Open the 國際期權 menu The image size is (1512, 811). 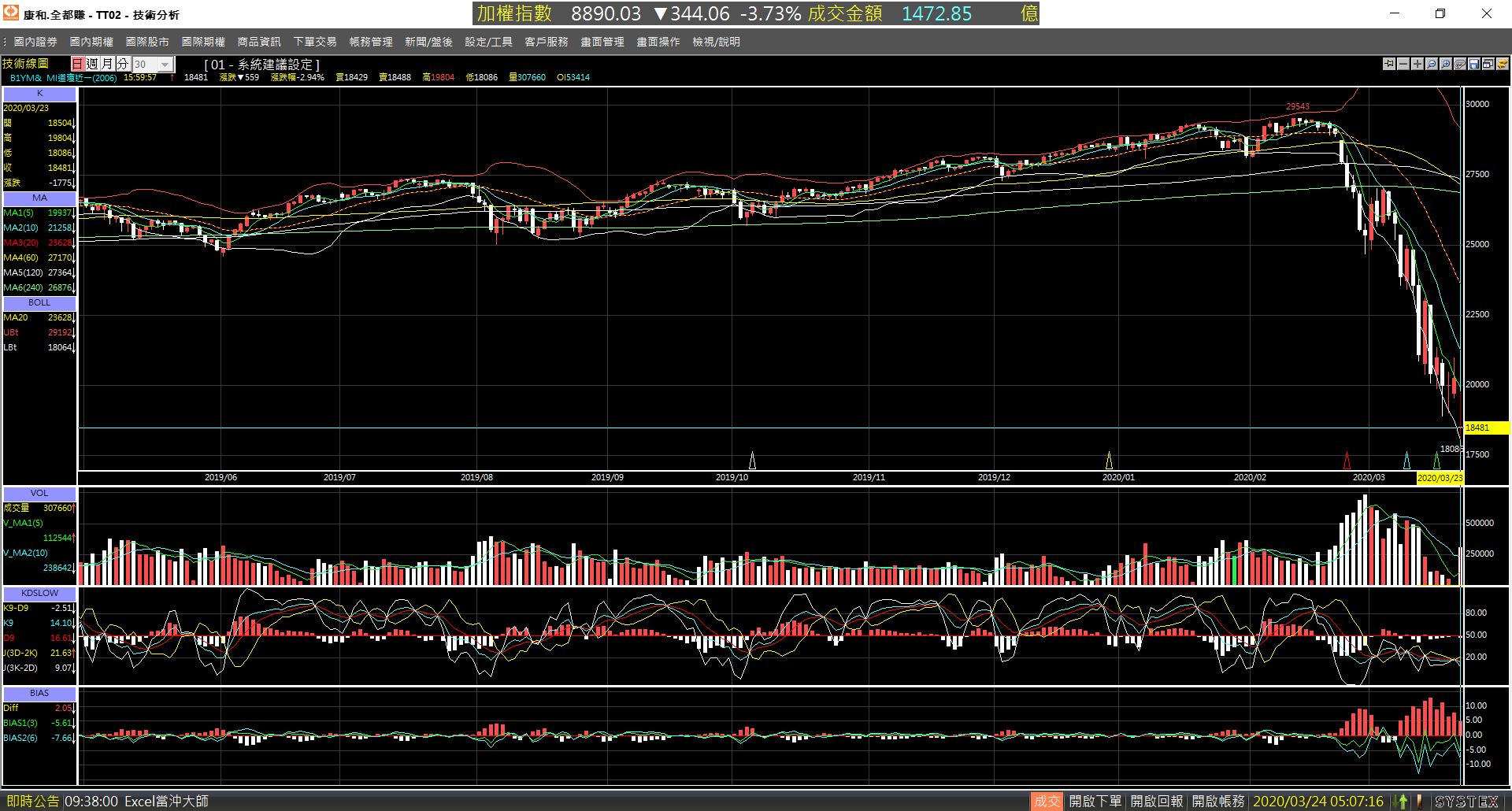pos(203,42)
